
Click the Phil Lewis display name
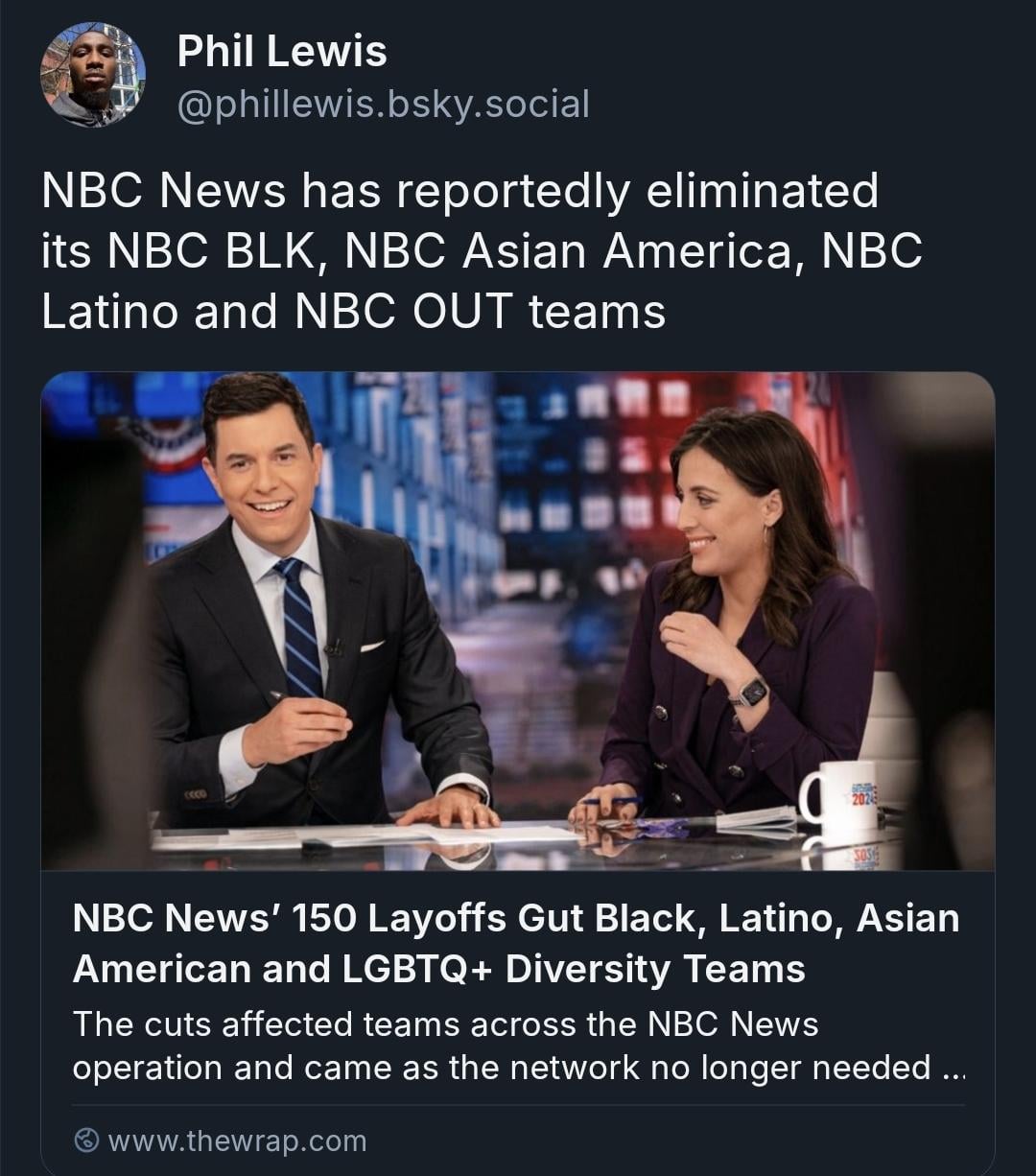[282, 51]
